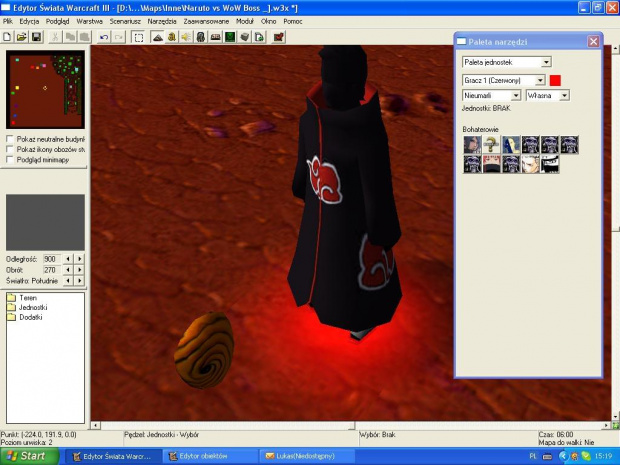Screen dimensions: 620x465
Task: Open the Windows Start button
Action: point(29,456)
